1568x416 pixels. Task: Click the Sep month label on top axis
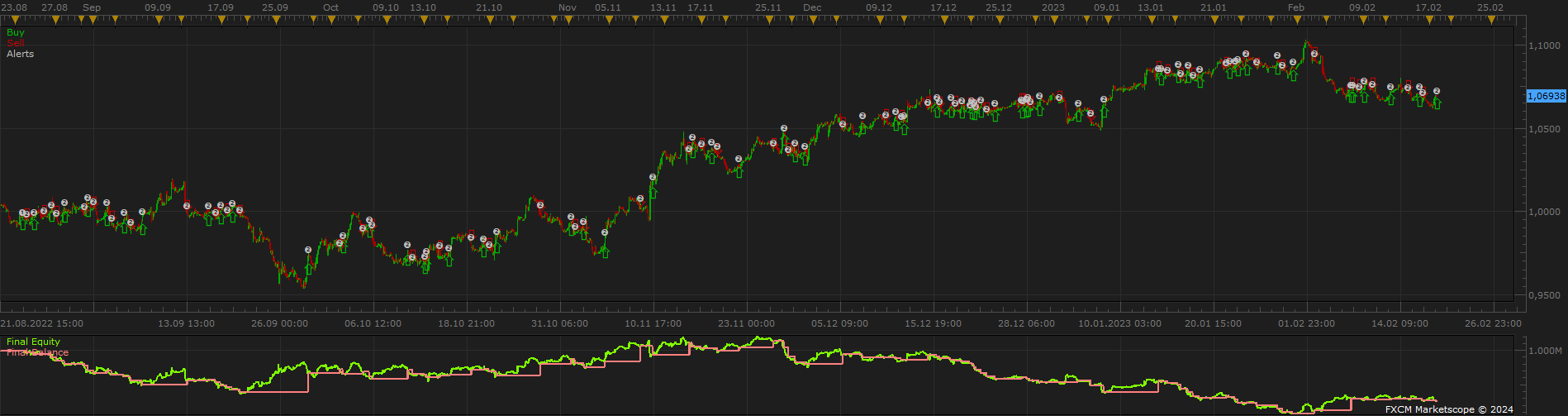(92, 7)
